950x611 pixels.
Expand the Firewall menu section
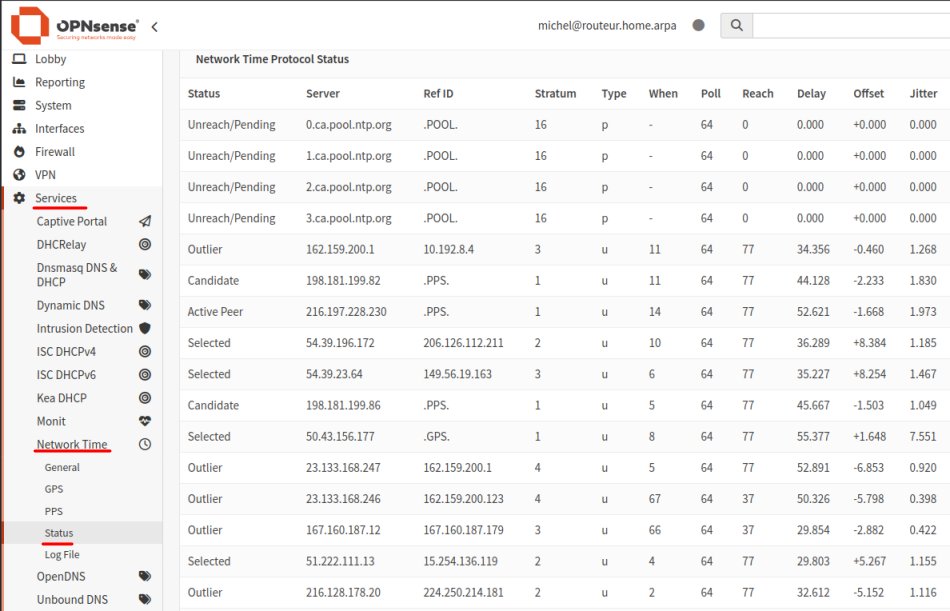pyautogui.click(x=55, y=152)
